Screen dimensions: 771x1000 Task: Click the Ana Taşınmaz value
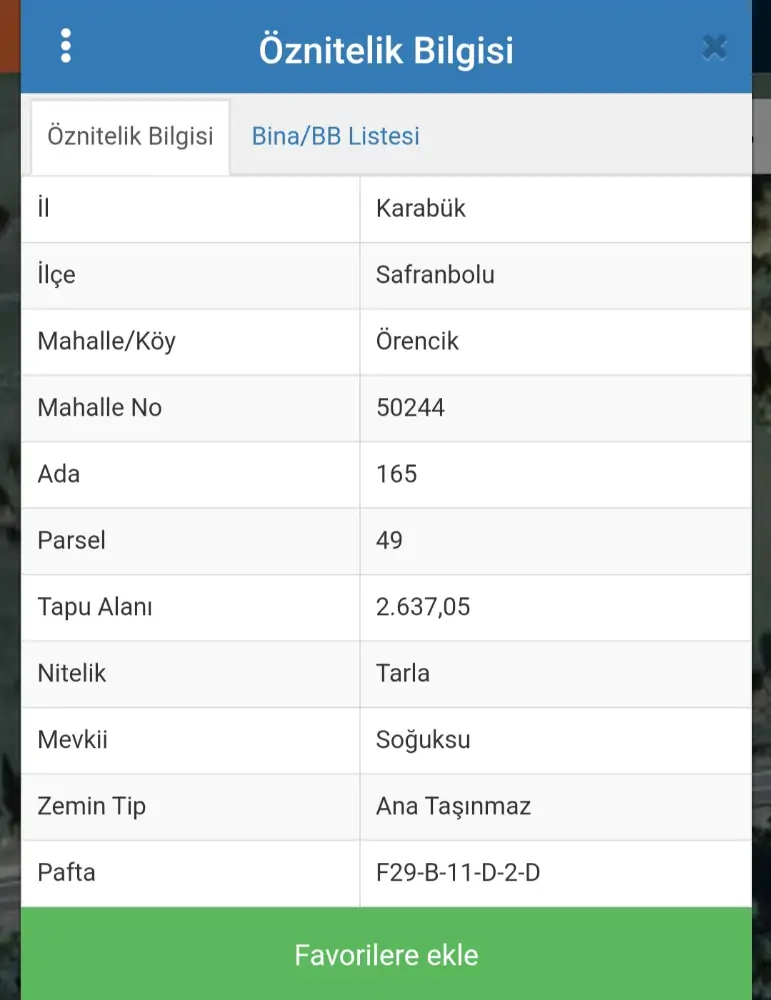pyautogui.click(x=453, y=806)
